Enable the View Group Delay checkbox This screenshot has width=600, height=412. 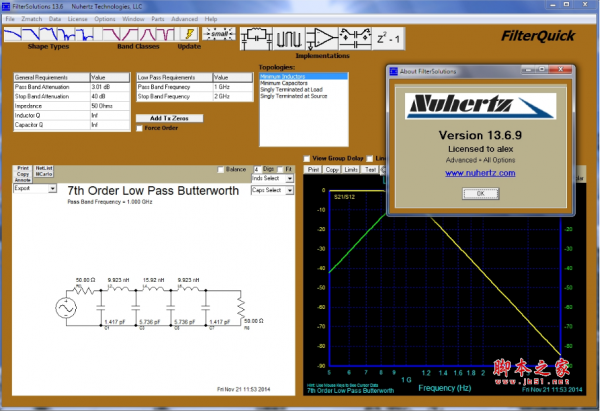coord(308,158)
